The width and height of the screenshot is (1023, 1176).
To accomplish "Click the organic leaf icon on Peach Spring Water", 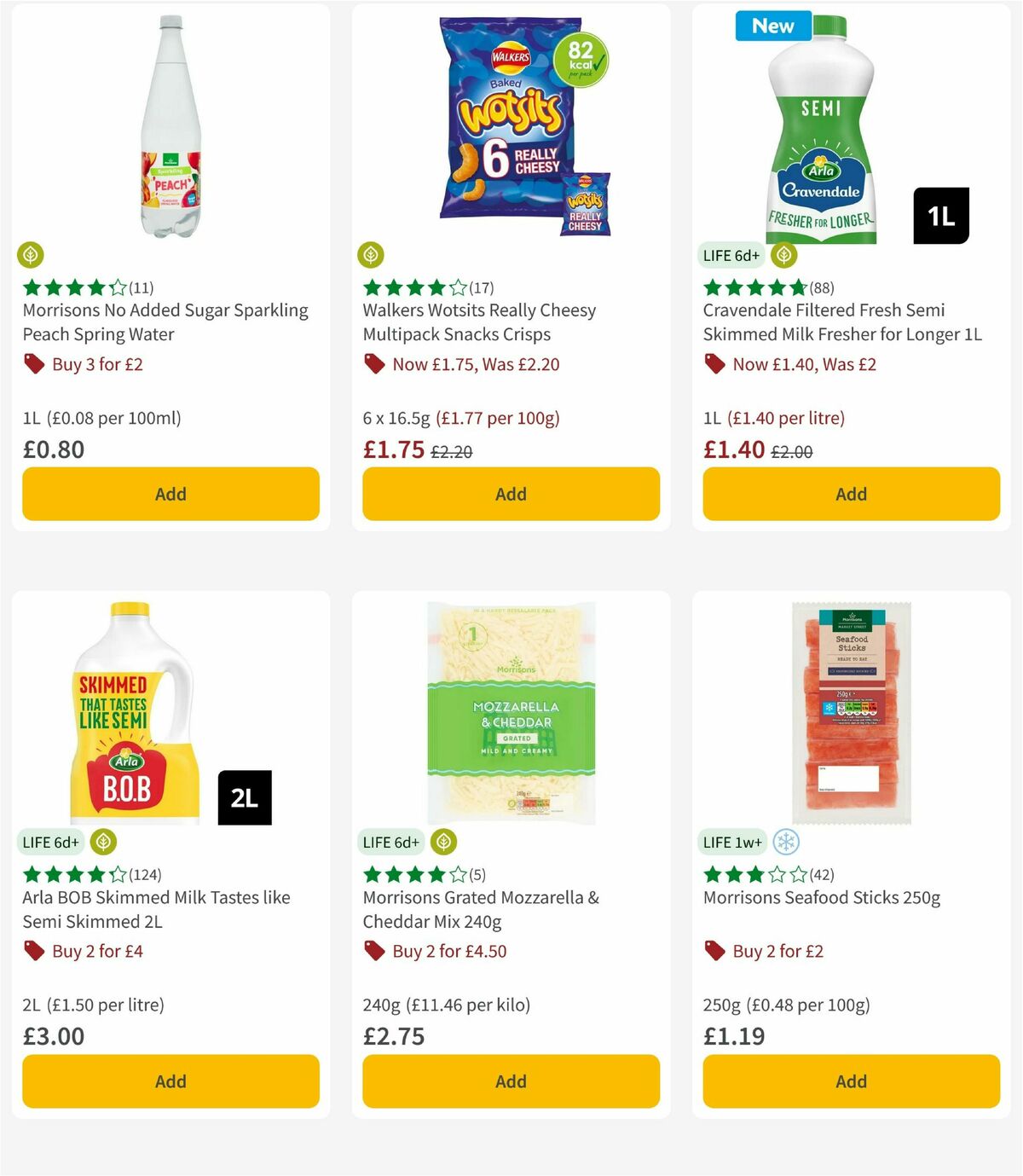I will coord(32,255).
